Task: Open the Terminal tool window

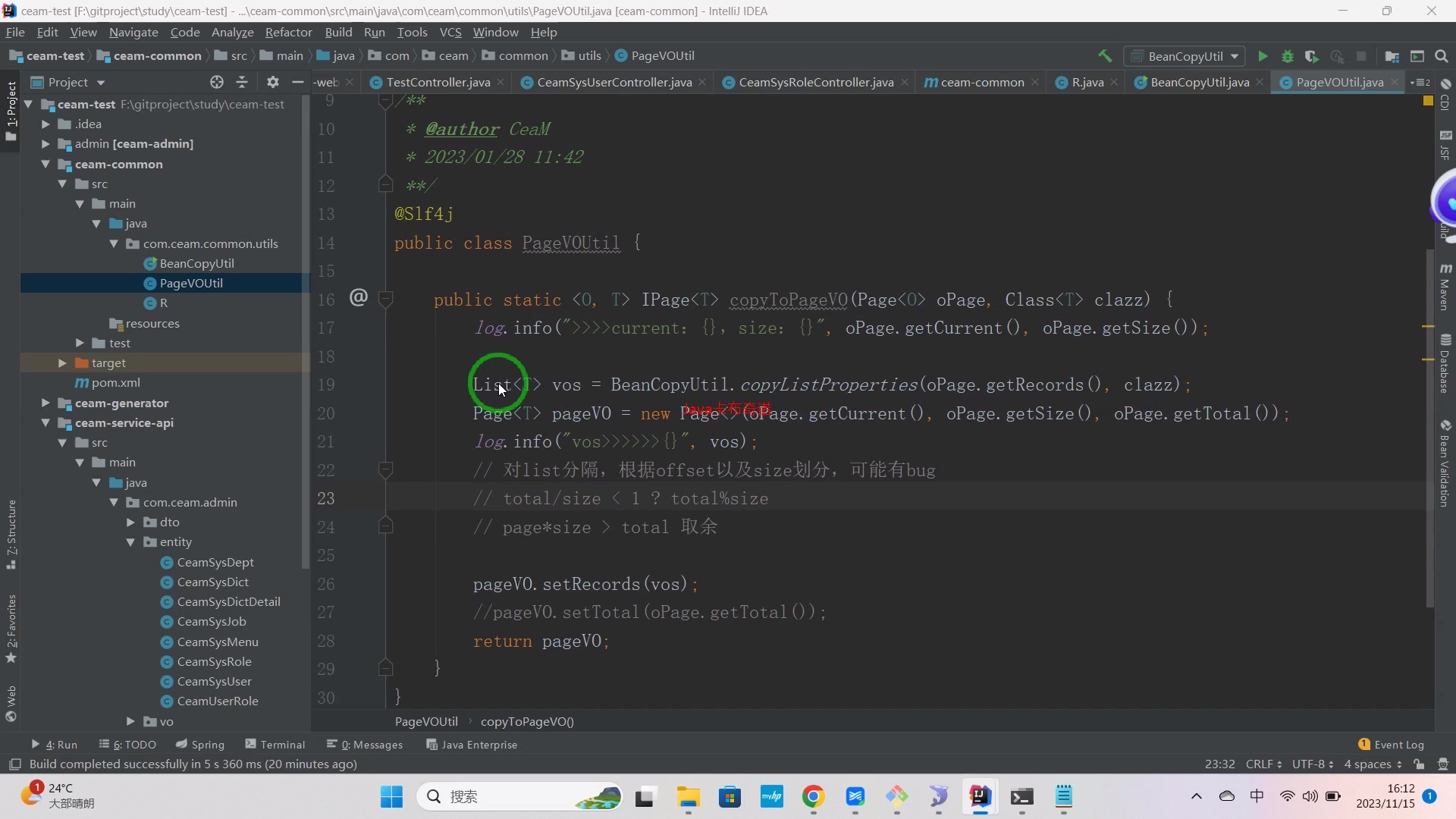Action: [275, 745]
